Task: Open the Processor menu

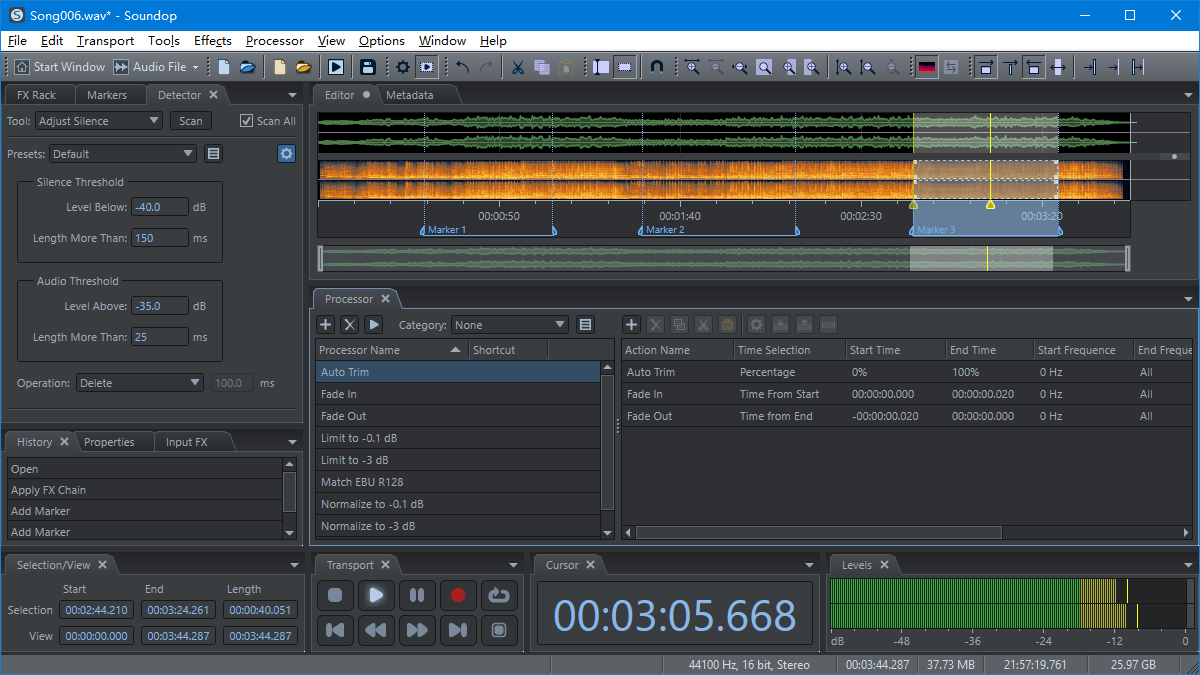Action: 275,41
